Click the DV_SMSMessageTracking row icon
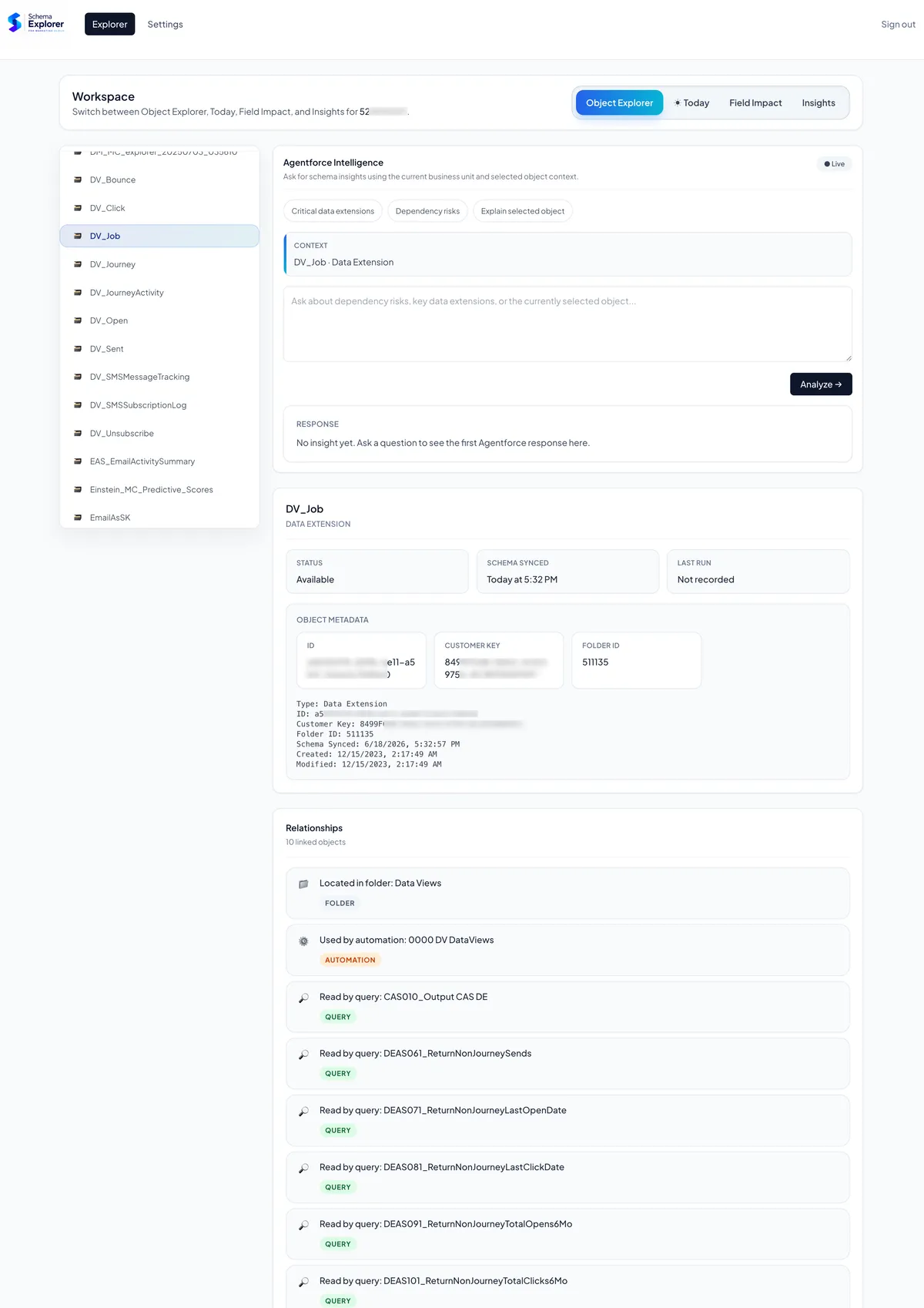This screenshot has height=1308, width=924. pyautogui.click(x=78, y=377)
